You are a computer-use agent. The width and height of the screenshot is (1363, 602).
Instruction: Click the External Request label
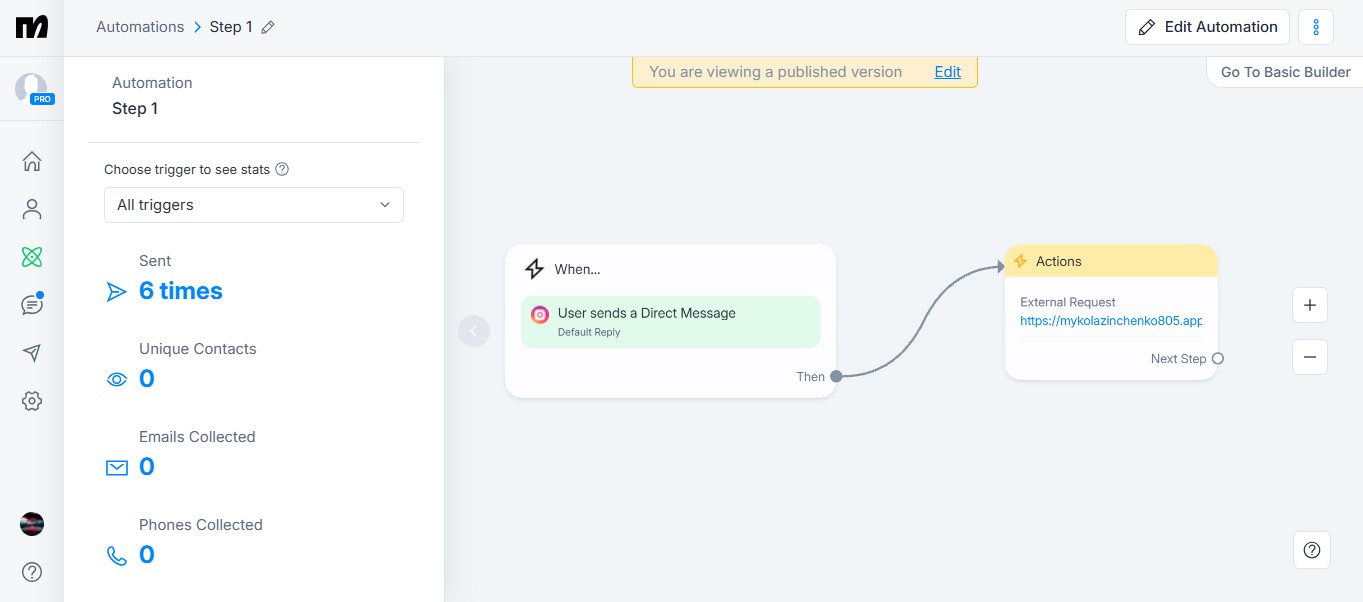point(1068,302)
